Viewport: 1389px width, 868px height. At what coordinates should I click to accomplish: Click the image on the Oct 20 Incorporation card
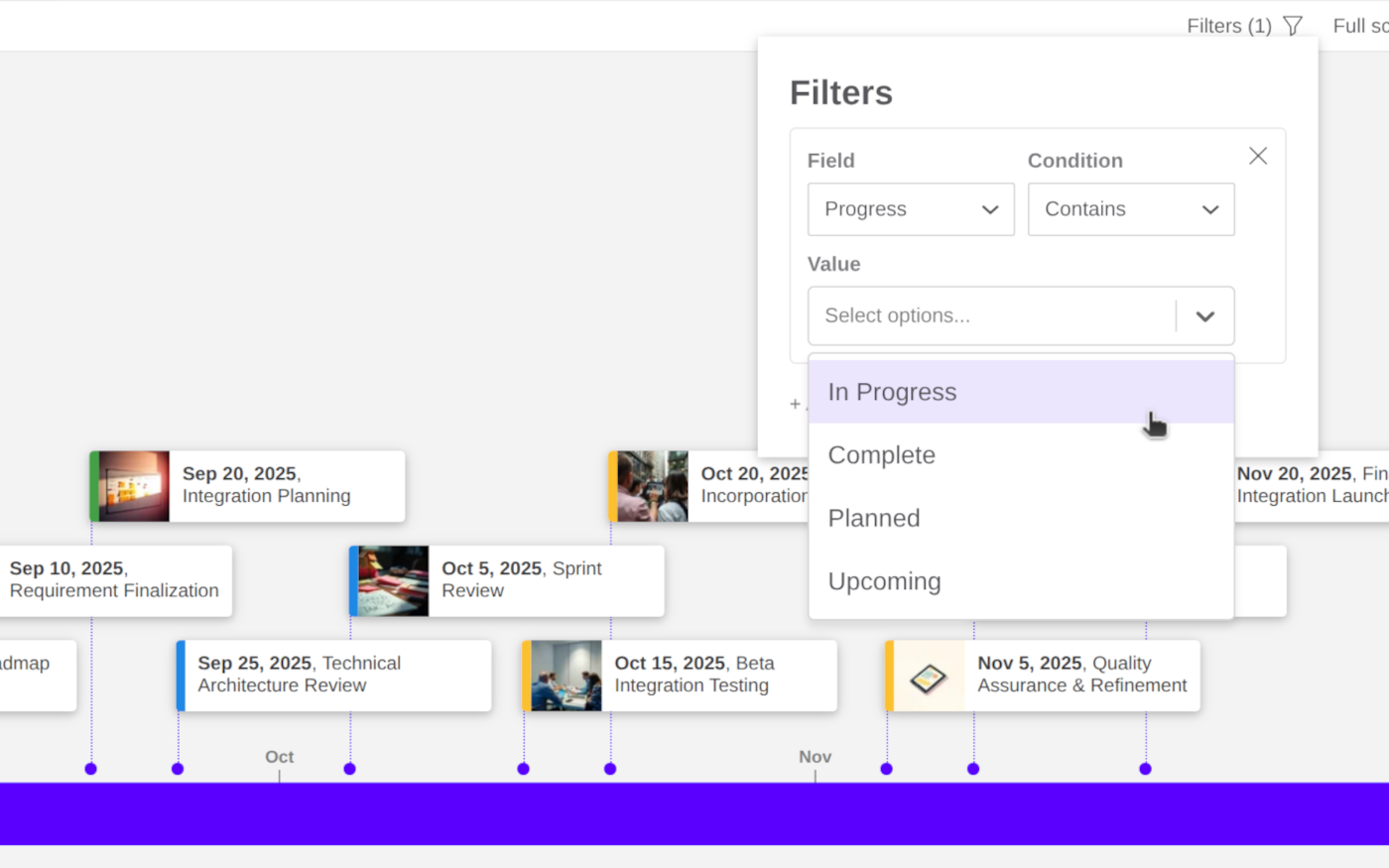point(653,485)
